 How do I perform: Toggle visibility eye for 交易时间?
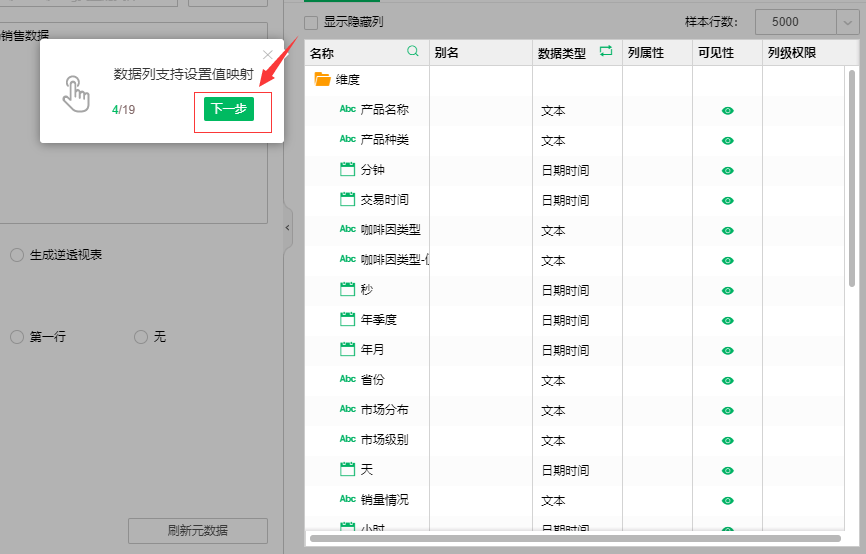click(727, 201)
